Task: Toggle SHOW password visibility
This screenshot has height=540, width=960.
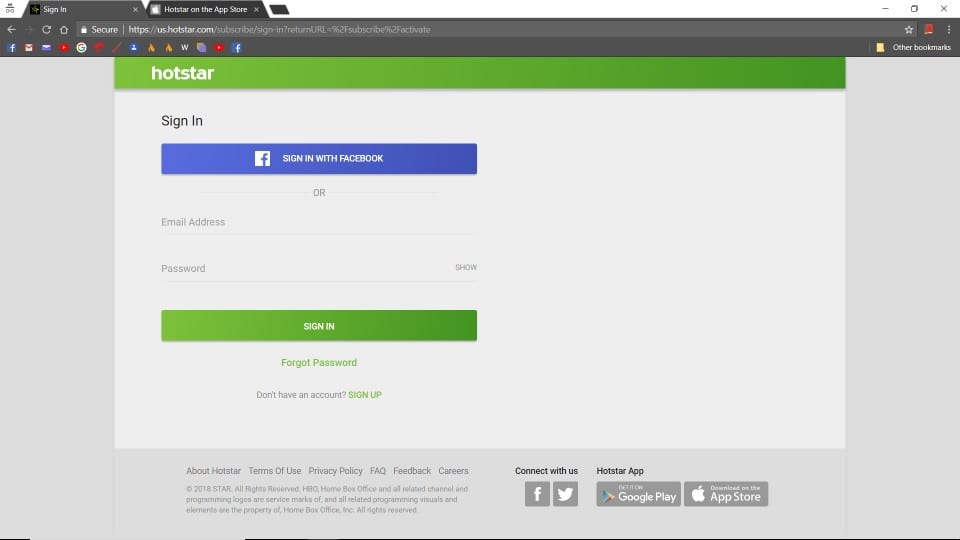Action: 466,268
